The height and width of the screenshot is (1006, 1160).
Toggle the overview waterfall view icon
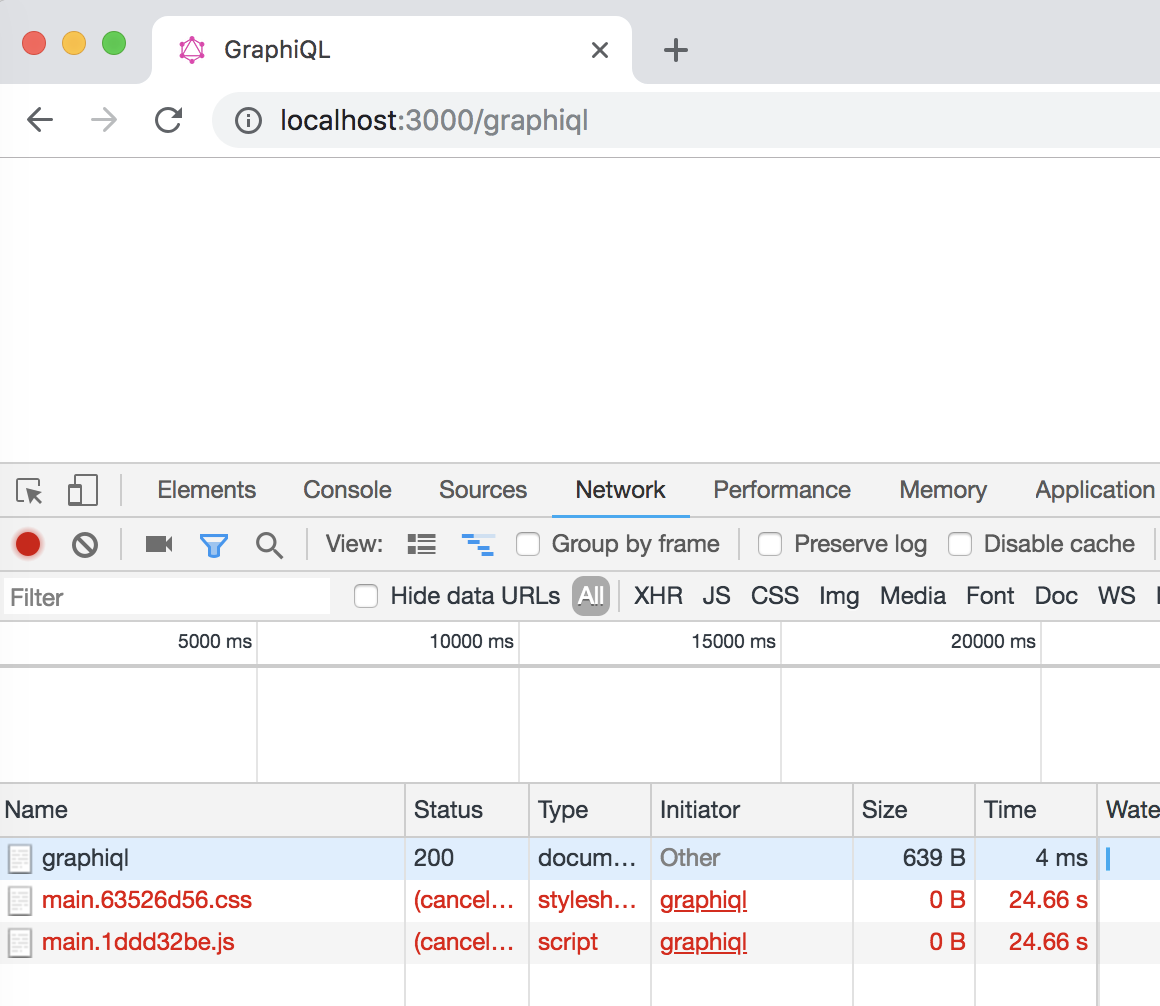478,544
